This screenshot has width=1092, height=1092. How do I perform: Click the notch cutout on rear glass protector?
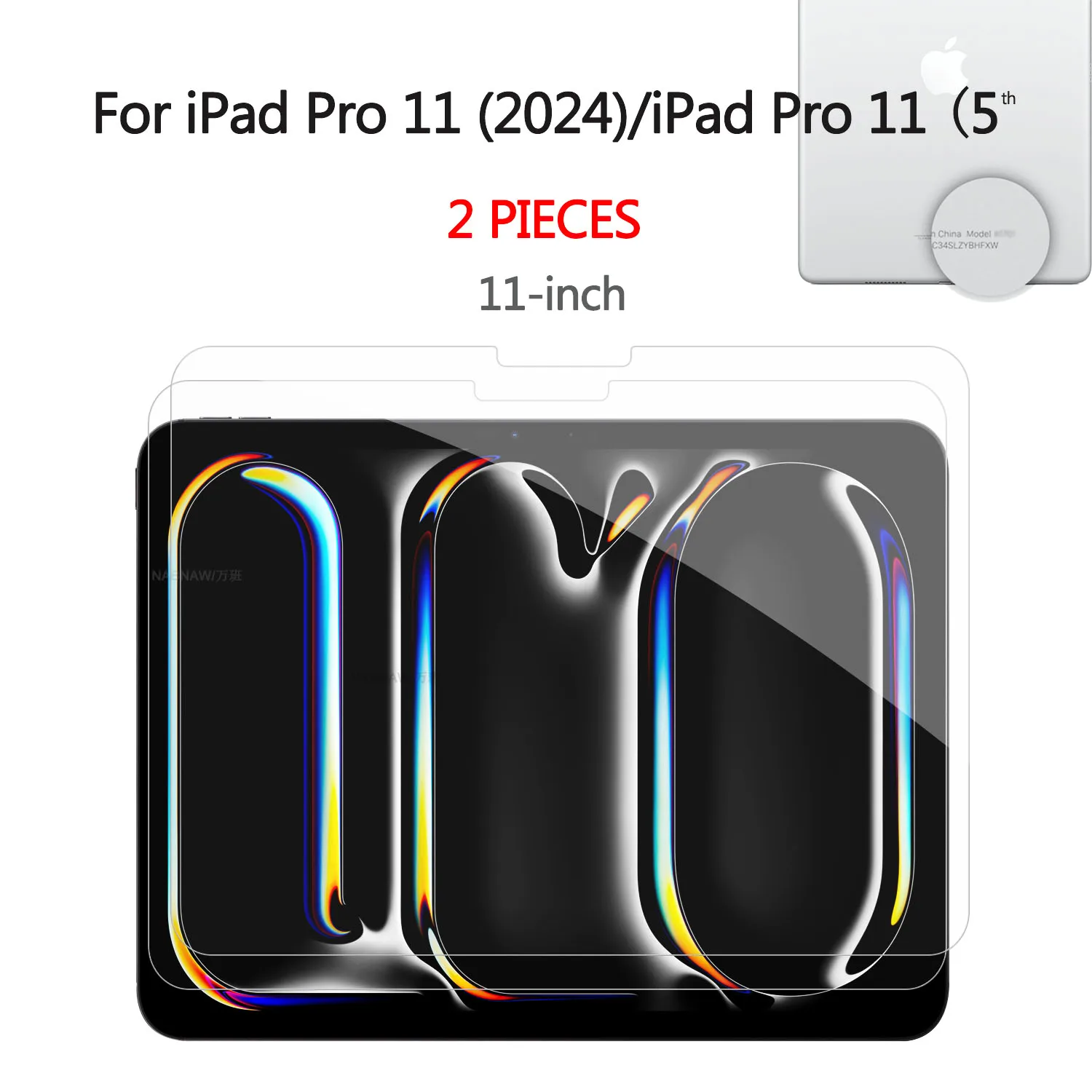pyautogui.click(x=564, y=357)
